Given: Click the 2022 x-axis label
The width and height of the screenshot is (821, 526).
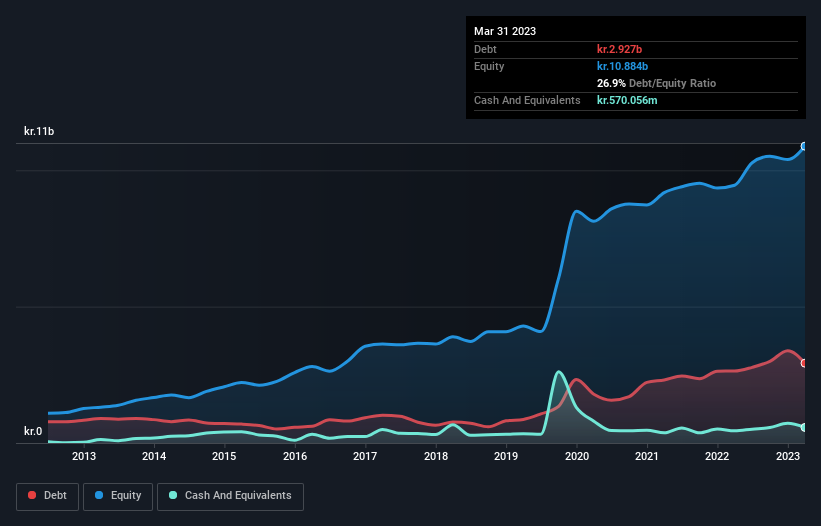Looking at the screenshot, I should (717, 456).
